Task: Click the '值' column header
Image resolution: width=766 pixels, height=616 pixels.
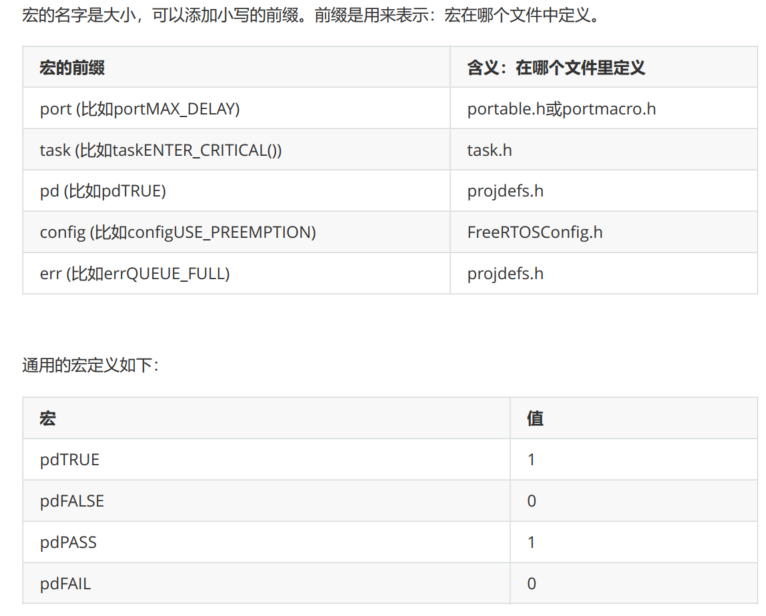Action: point(535,418)
